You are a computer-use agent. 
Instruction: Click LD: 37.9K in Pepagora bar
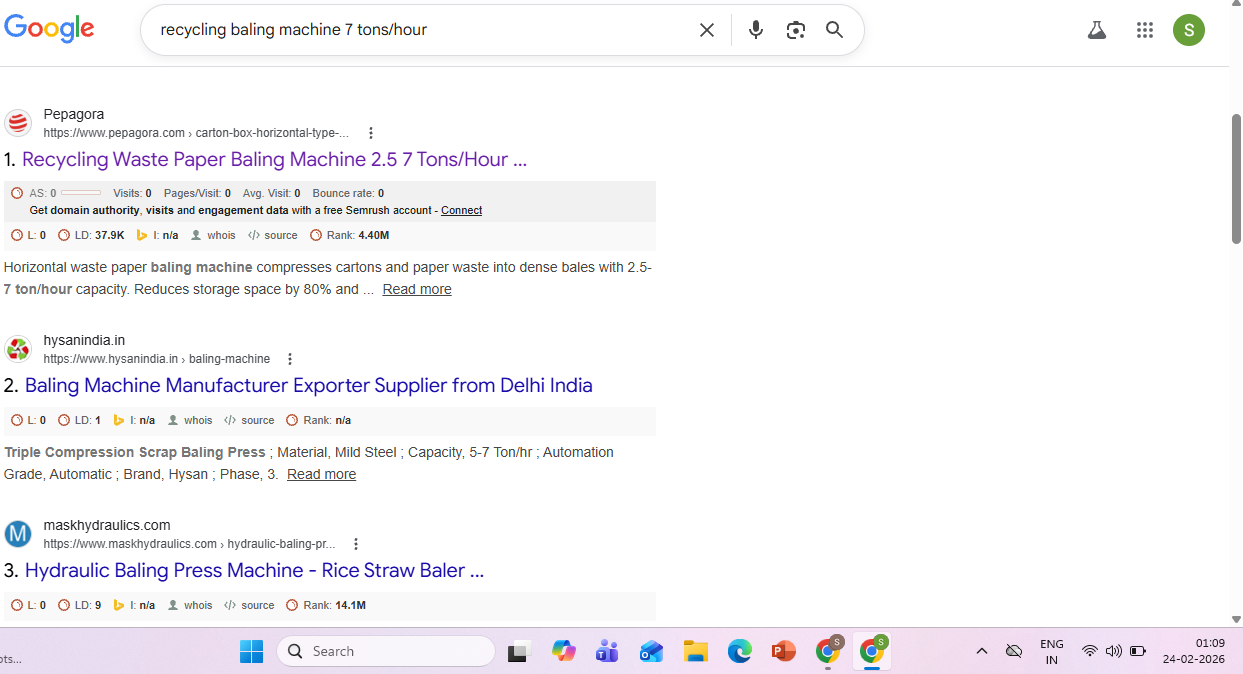[x=91, y=235]
